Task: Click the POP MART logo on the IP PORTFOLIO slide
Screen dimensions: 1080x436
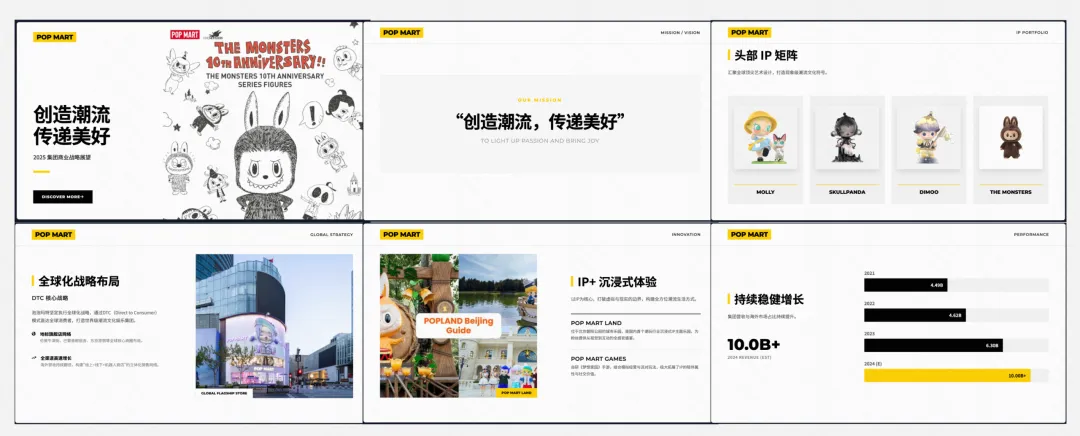Action: click(749, 32)
